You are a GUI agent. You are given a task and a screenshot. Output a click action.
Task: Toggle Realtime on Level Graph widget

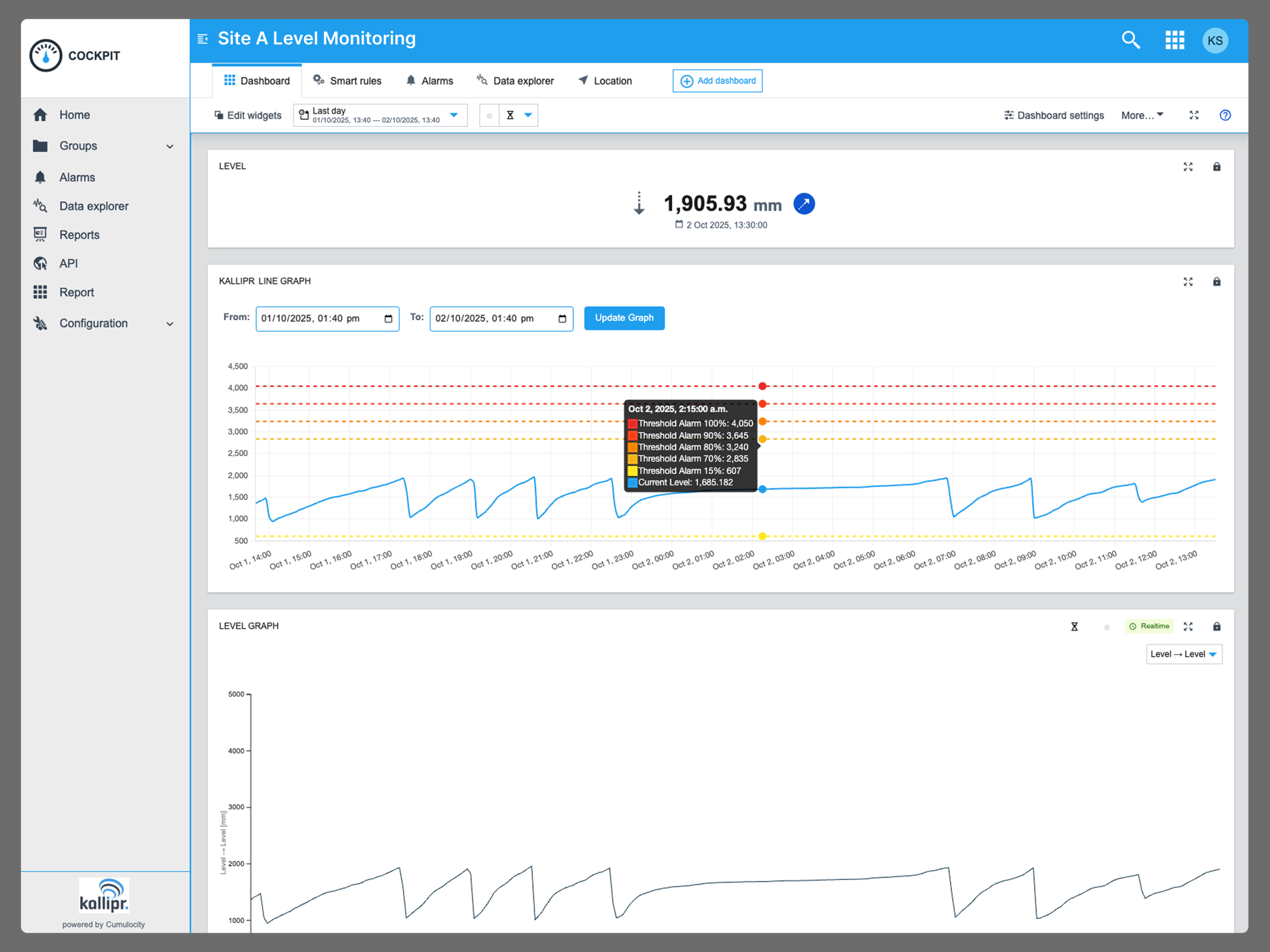(1148, 626)
